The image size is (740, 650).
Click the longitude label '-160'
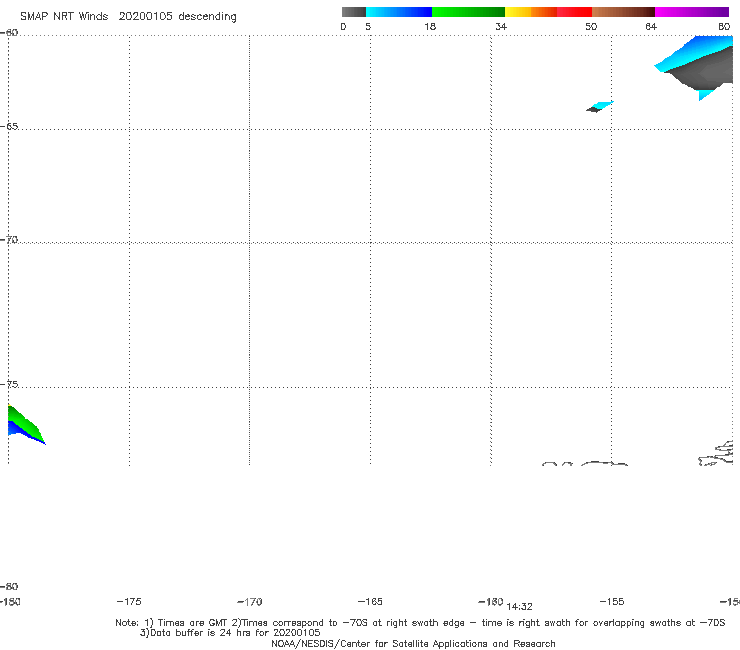pyautogui.click(x=491, y=602)
